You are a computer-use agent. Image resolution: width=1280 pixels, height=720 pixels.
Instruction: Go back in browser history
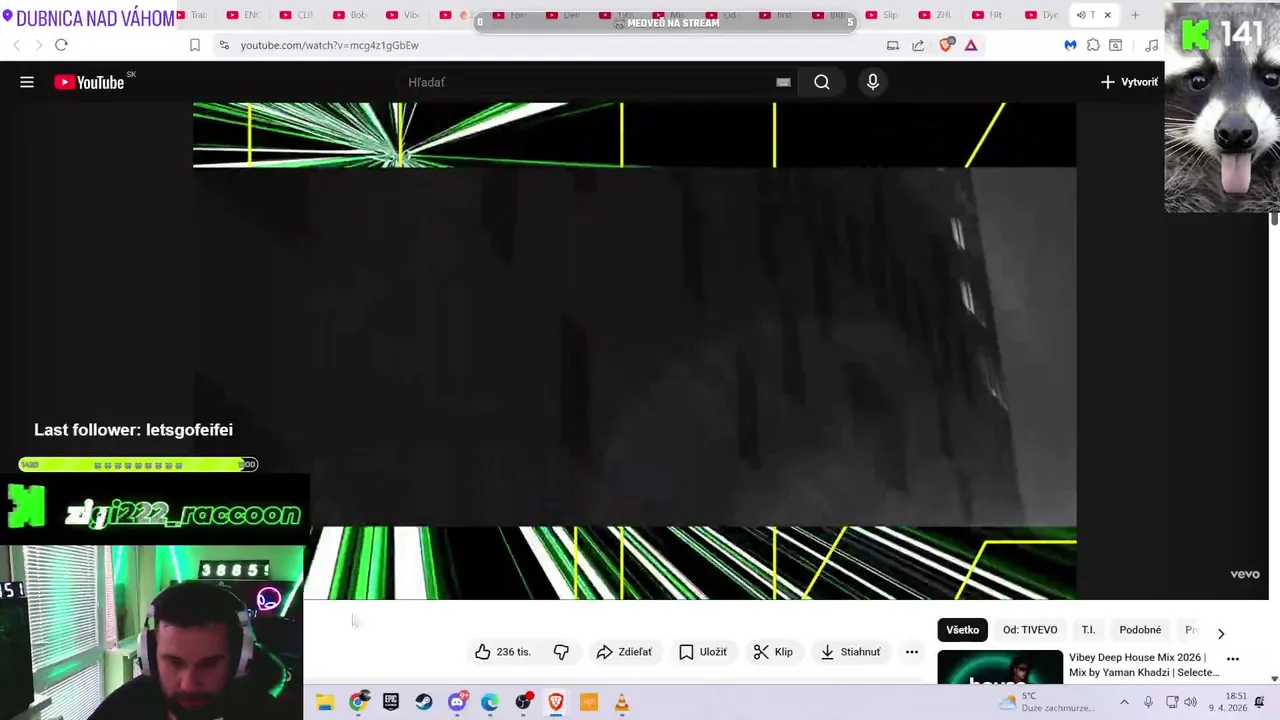tap(16, 45)
